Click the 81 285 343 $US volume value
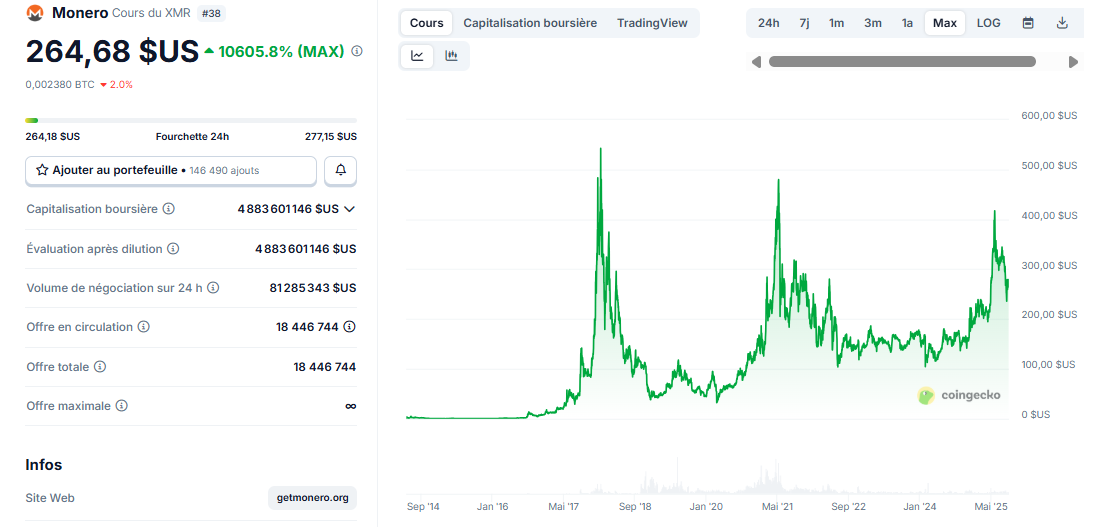 [313, 288]
